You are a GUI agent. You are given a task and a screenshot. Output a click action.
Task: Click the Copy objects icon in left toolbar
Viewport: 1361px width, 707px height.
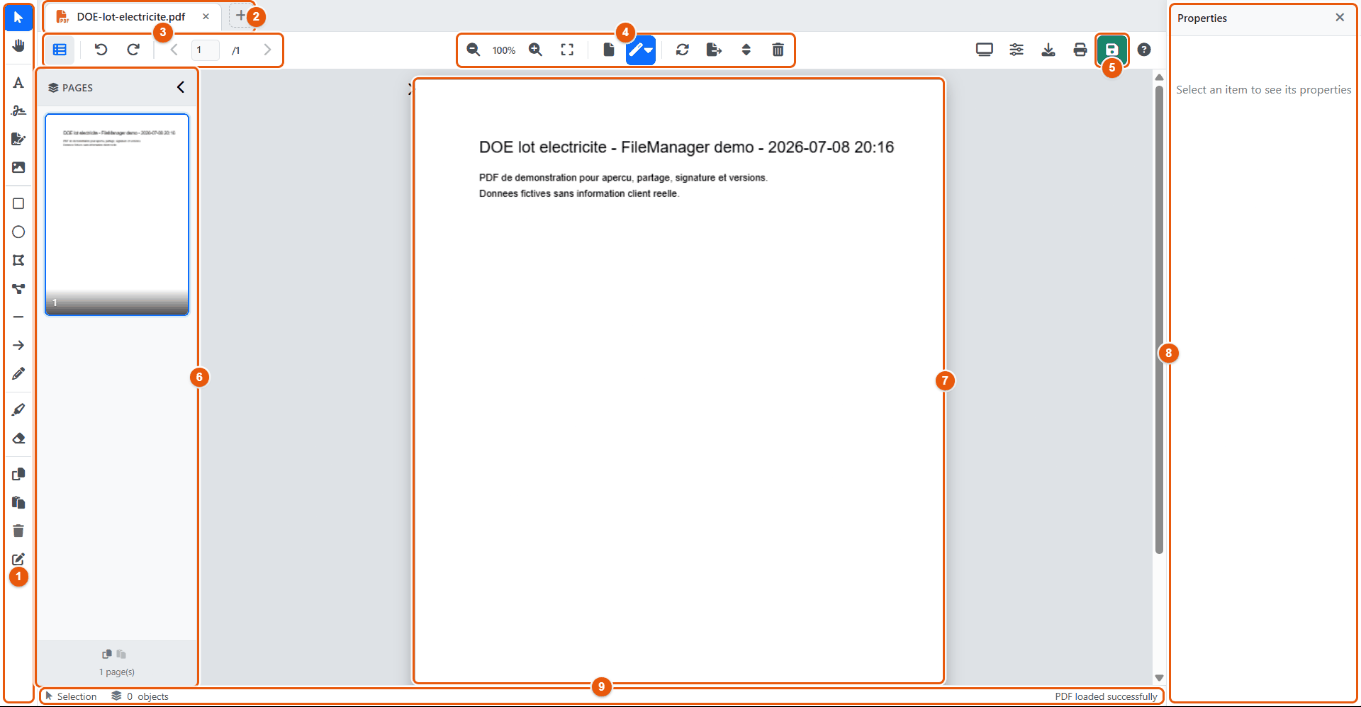18,474
